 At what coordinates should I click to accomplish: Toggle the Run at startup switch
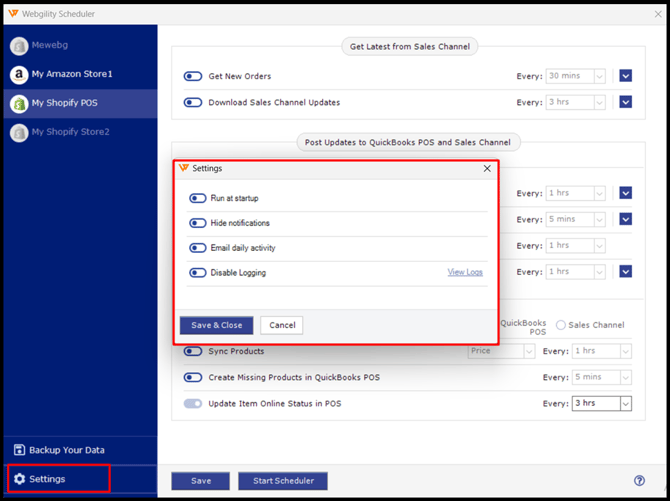point(197,198)
